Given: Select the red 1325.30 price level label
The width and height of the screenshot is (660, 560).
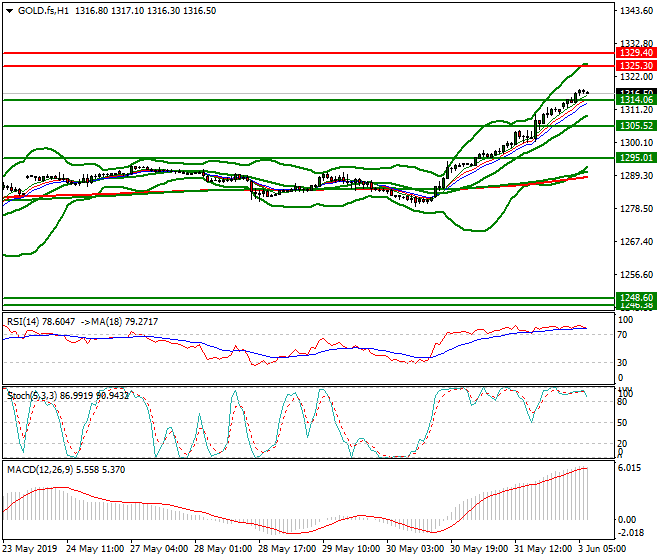Looking at the screenshot, I should coord(636,66).
